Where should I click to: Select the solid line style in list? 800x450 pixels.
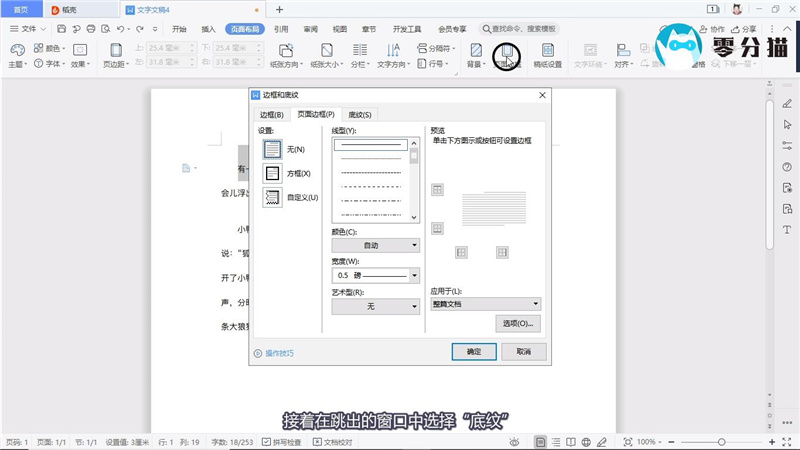coord(371,145)
